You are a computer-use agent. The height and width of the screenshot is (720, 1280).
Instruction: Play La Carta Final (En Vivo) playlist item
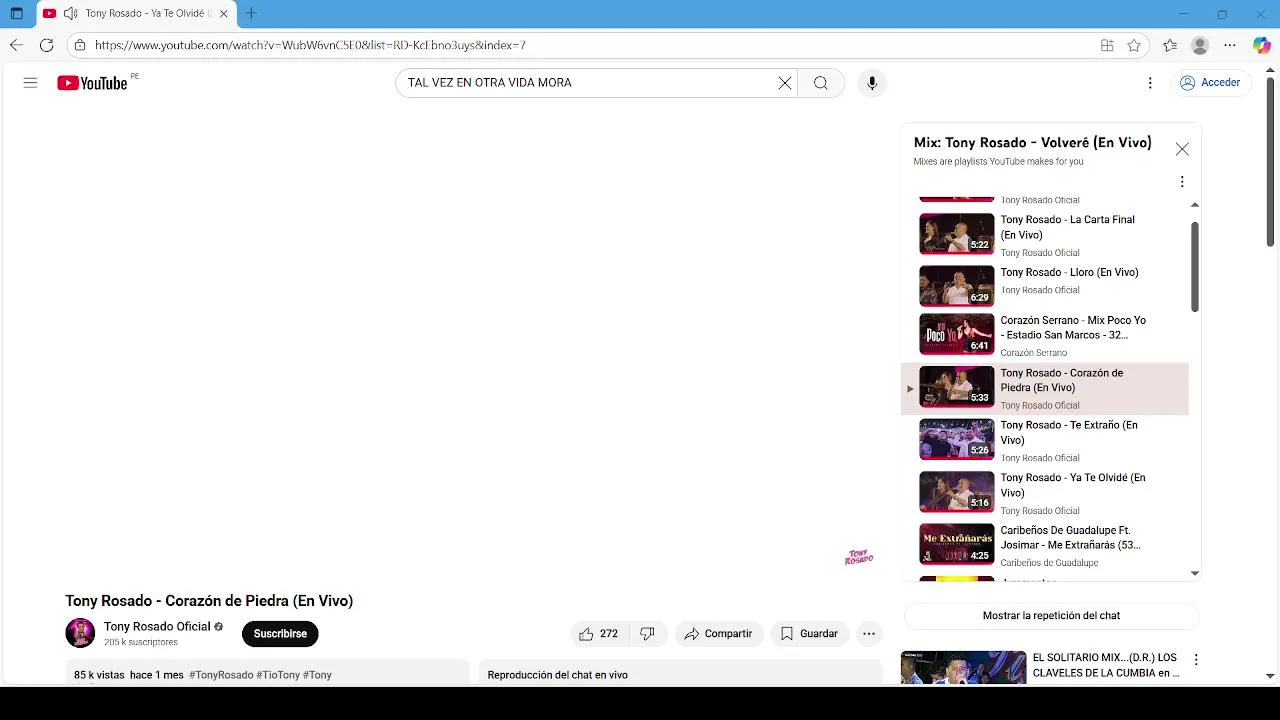1045,235
